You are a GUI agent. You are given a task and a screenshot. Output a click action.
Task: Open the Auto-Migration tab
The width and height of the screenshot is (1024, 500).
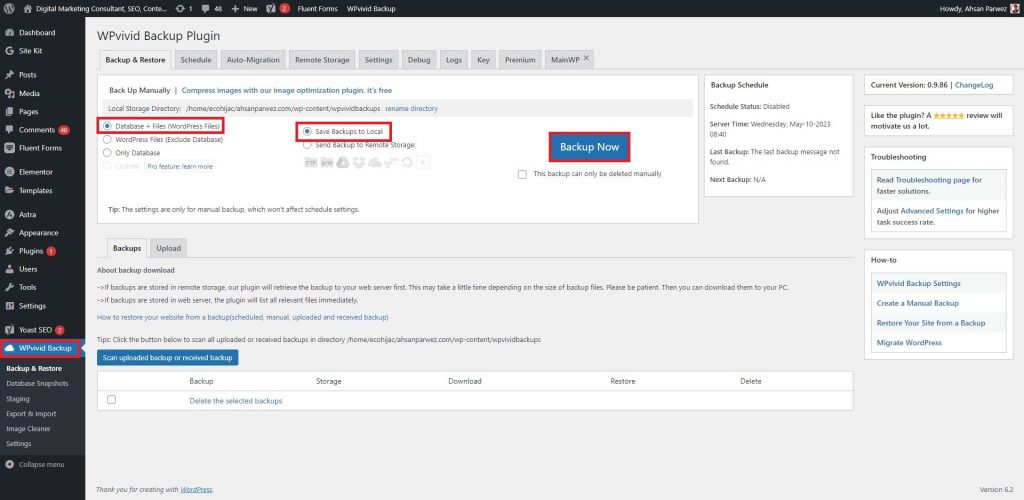pyautogui.click(x=253, y=60)
